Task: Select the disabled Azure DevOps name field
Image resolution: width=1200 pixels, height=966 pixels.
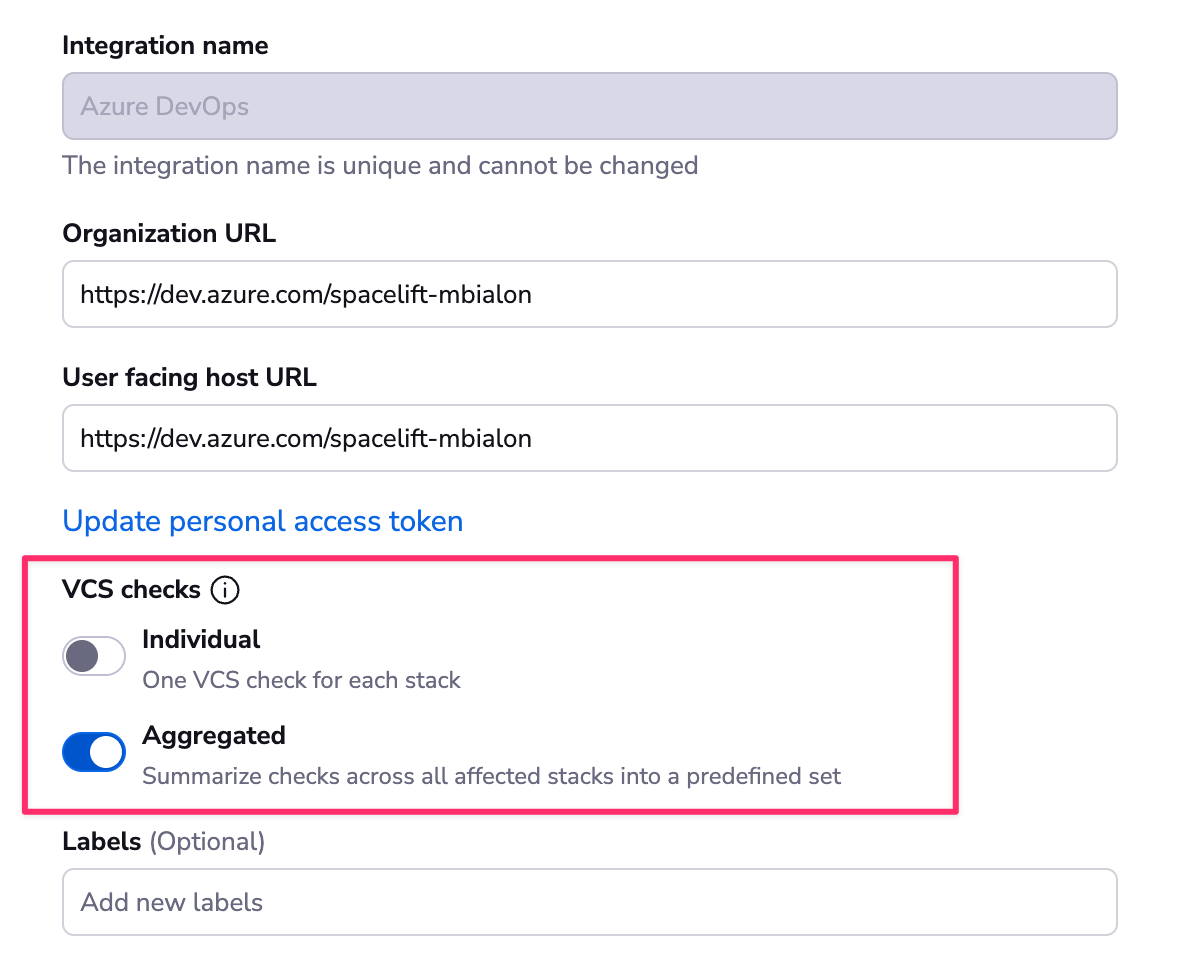Action: pos(590,106)
